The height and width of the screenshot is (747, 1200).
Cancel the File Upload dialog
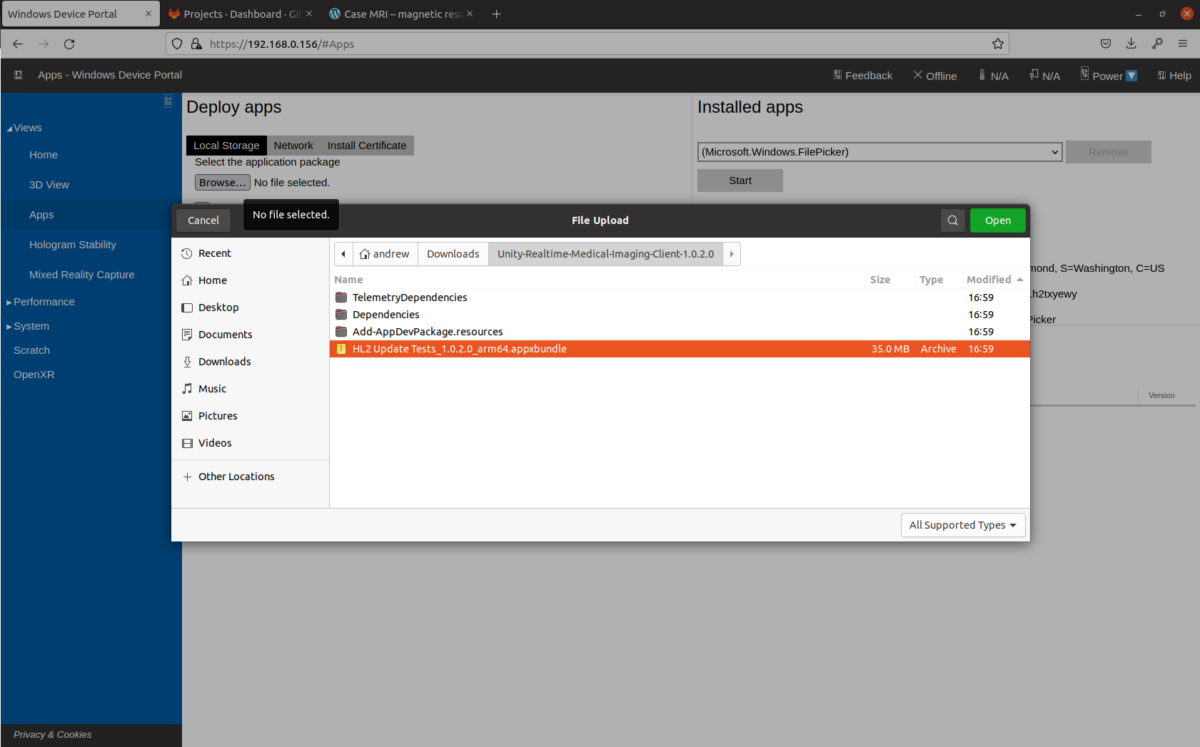[203, 220]
